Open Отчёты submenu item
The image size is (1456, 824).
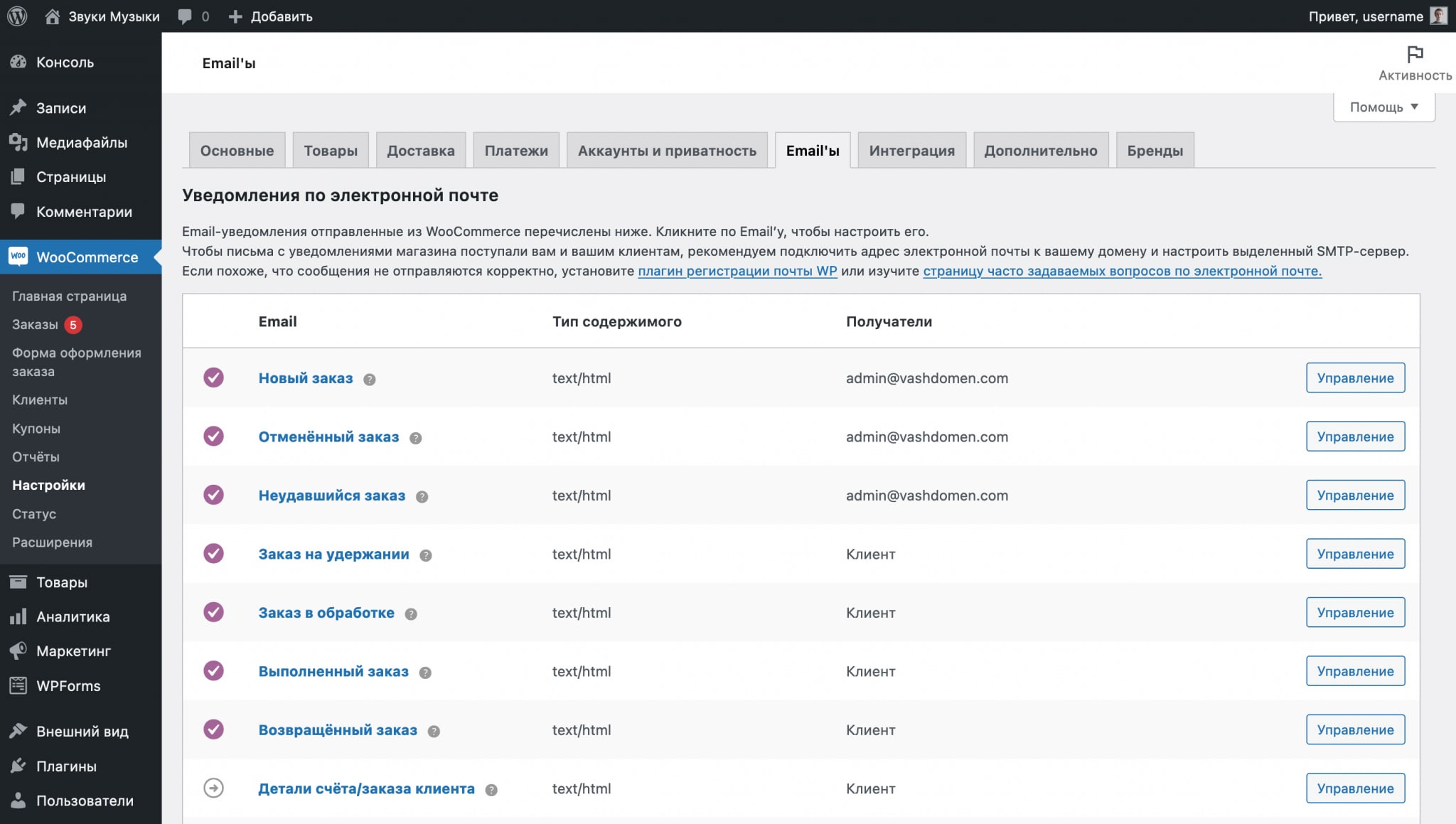36,456
